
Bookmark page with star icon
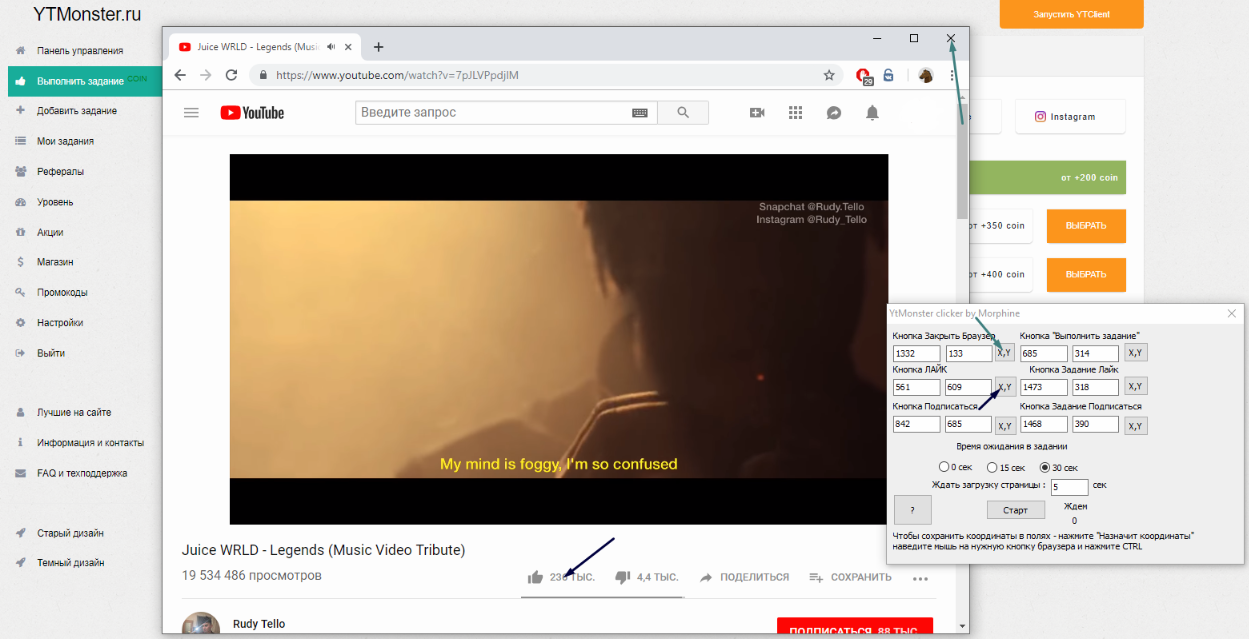[x=829, y=75]
